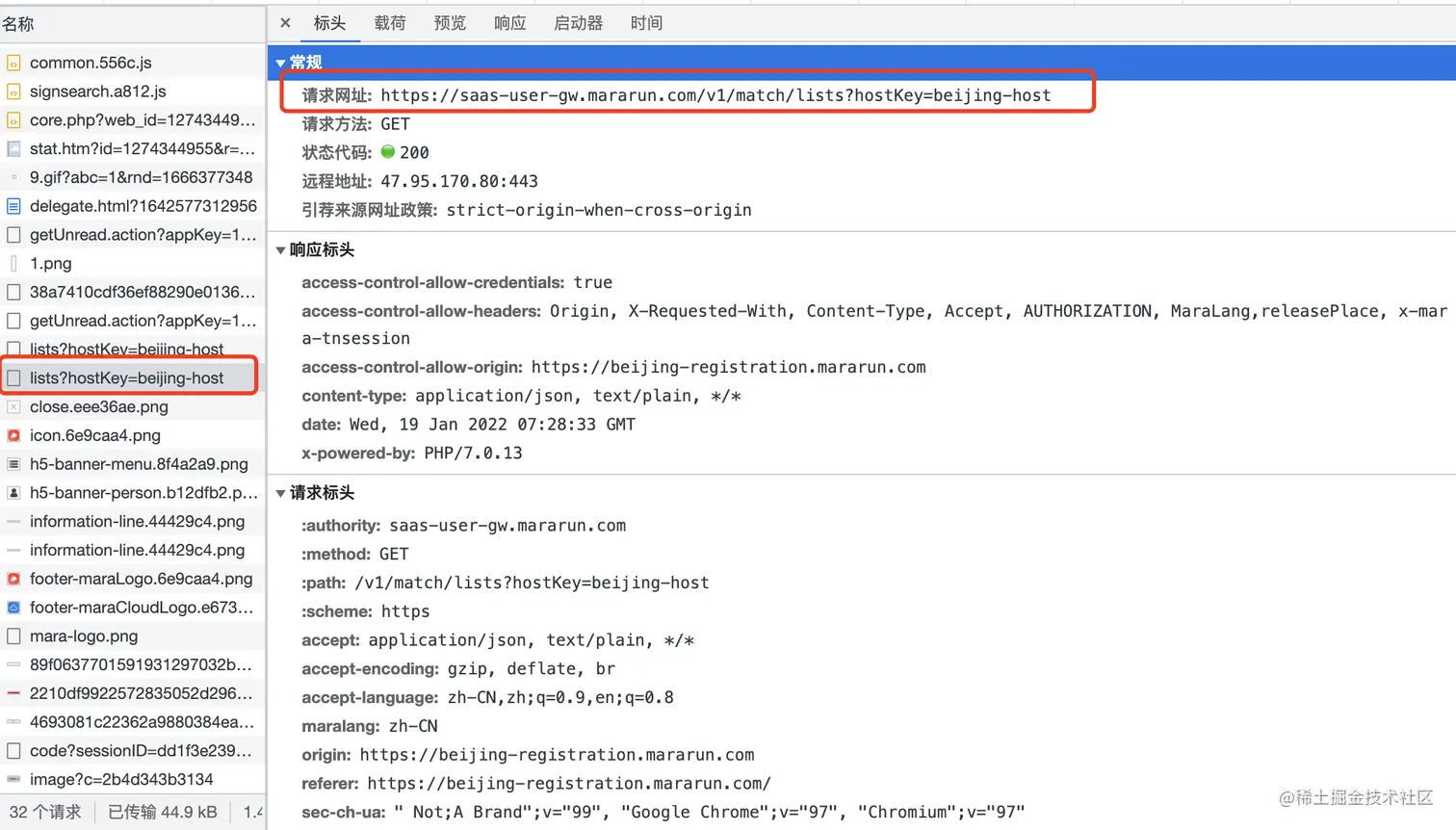Click the JS file icon beside common.556c.js

(x=13, y=63)
